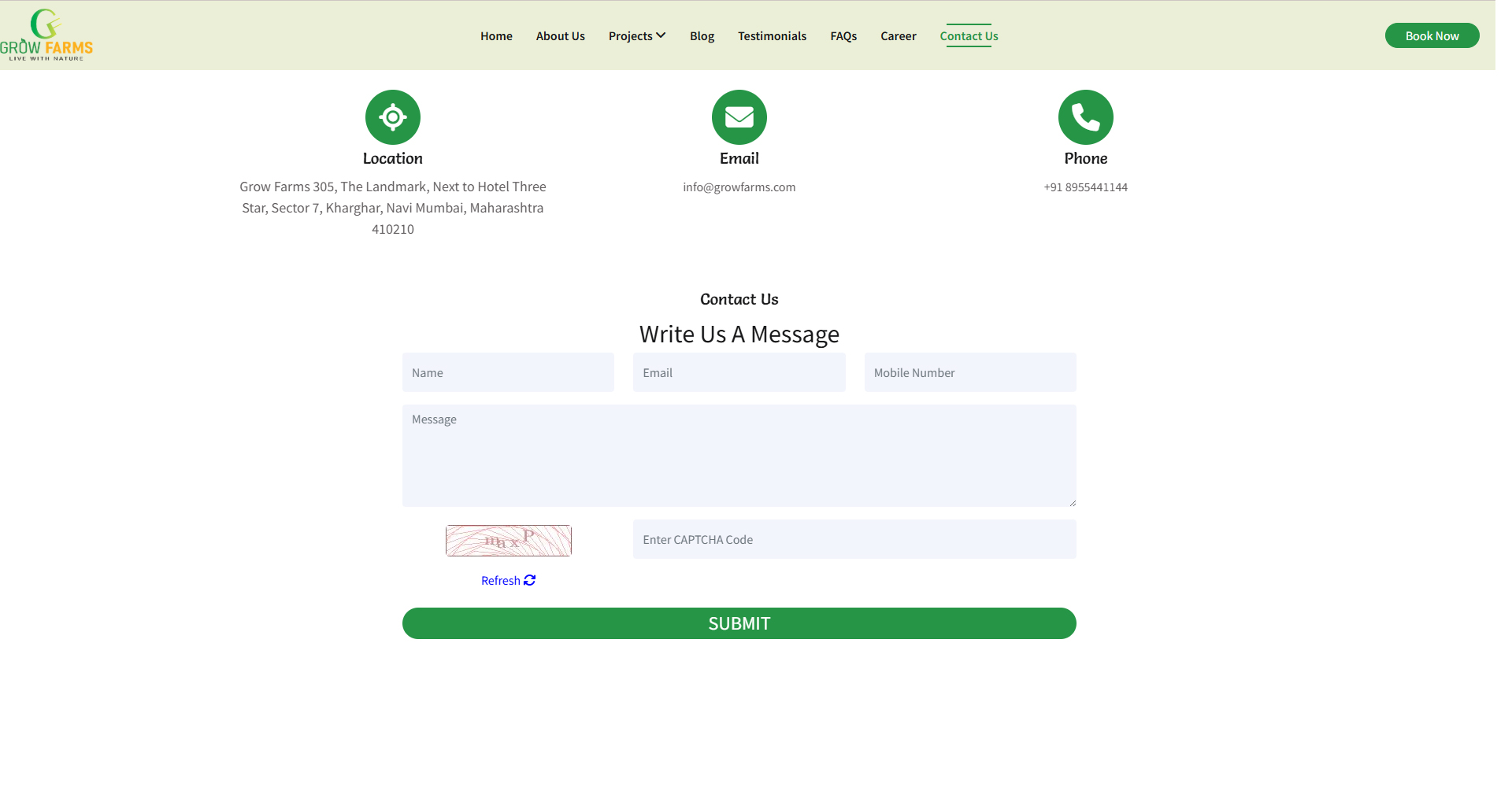Image resolution: width=1512 pixels, height=802 pixels.
Task: Go to the About Us page
Action: click(x=561, y=36)
